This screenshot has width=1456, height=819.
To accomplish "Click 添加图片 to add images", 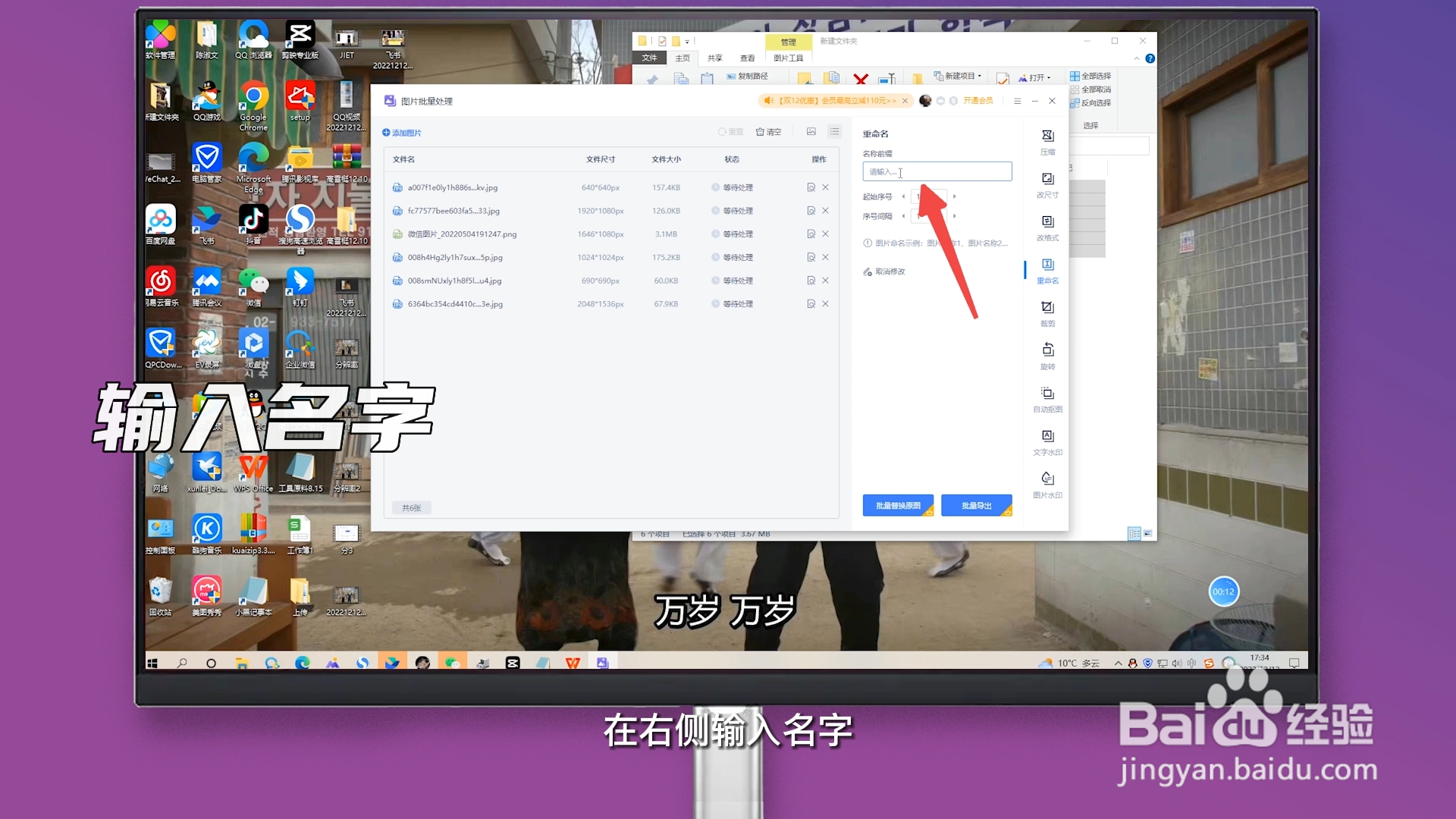I will tap(402, 133).
